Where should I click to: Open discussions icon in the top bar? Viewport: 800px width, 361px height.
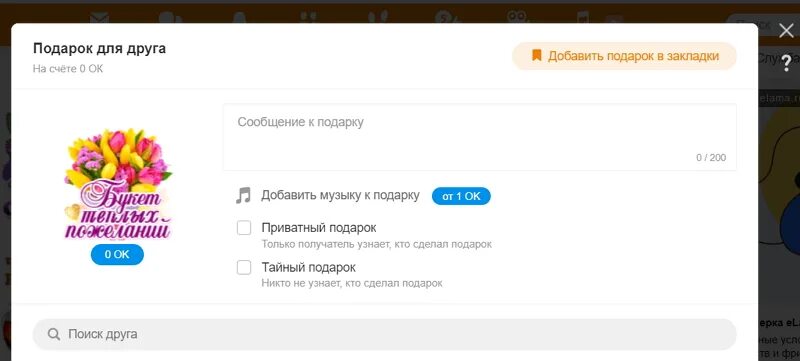pyautogui.click(x=170, y=18)
